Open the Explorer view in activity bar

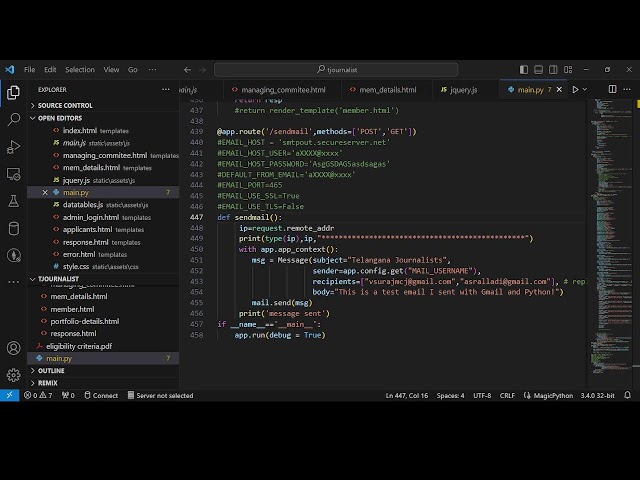pyautogui.click(x=13, y=93)
